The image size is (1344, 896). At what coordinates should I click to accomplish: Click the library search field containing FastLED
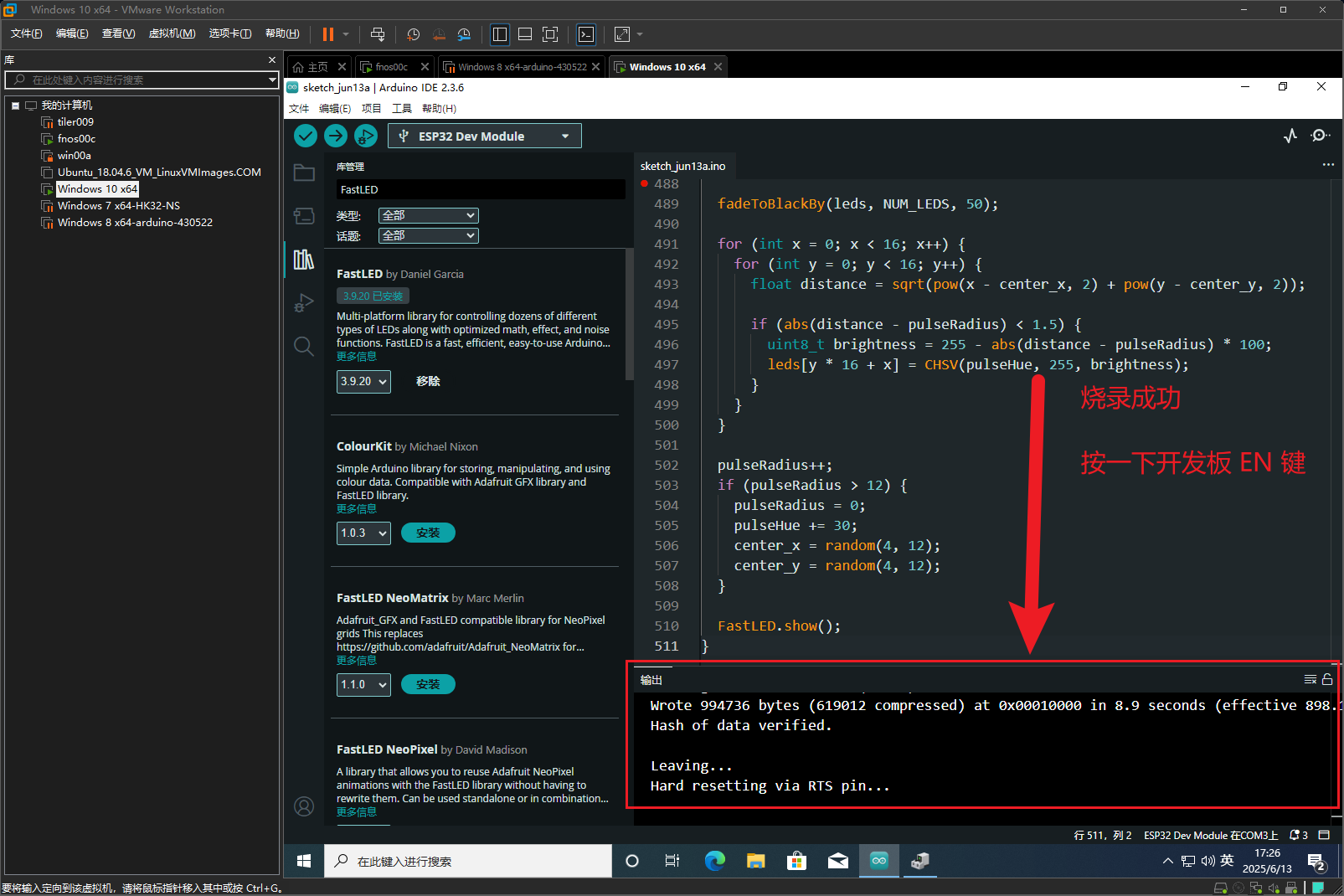(x=481, y=189)
